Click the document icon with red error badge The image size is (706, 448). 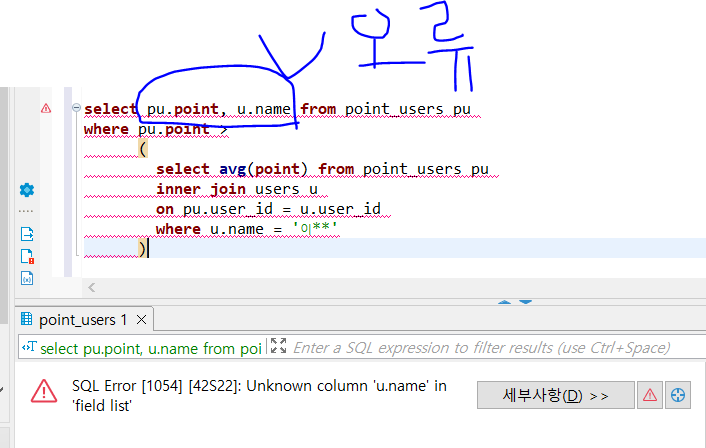pyautogui.click(x=27, y=256)
